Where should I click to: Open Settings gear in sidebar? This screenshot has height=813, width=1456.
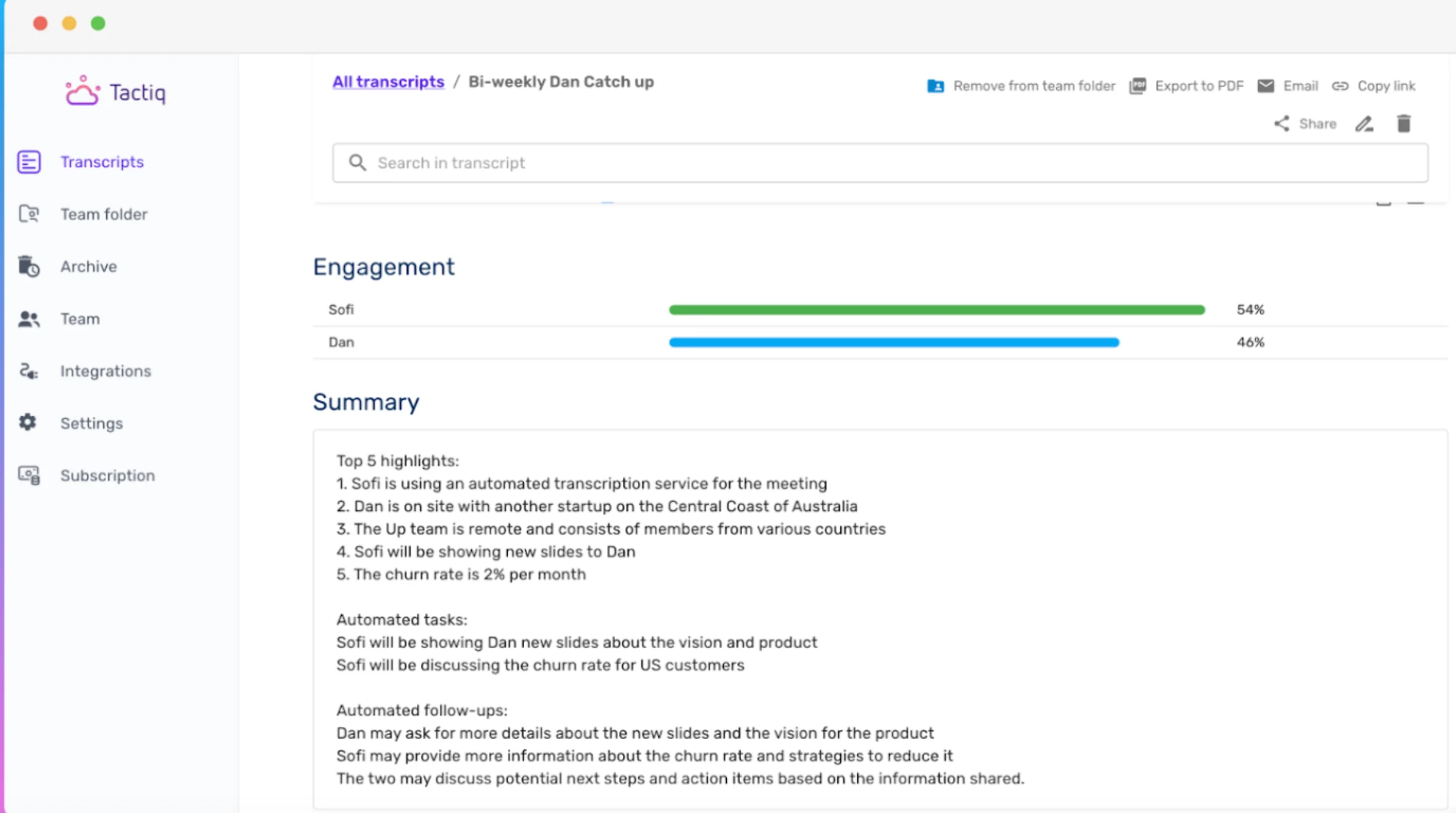pyautogui.click(x=27, y=422)
